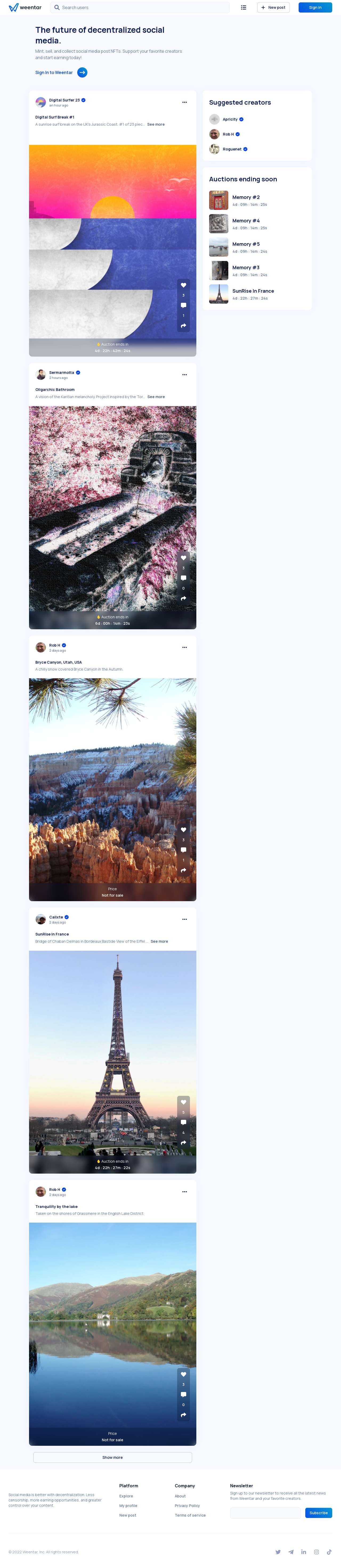Go to Explore in Platform footer menu
The width and height of the screenshot is (341, 1568).
click(x=126, y=1496)
